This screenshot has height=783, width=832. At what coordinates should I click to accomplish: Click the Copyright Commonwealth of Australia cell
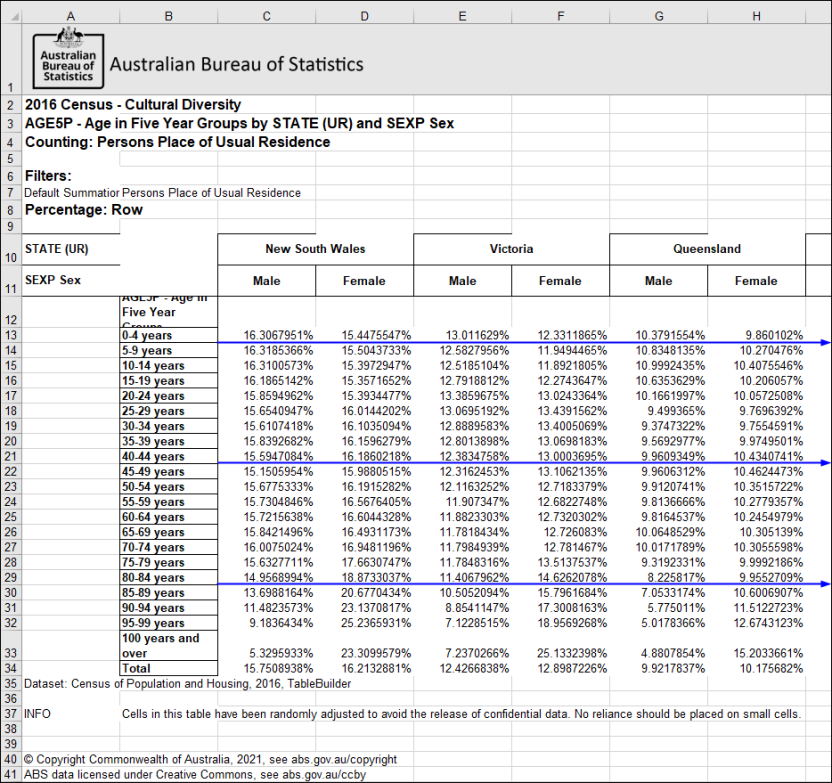tap(211, 759)
